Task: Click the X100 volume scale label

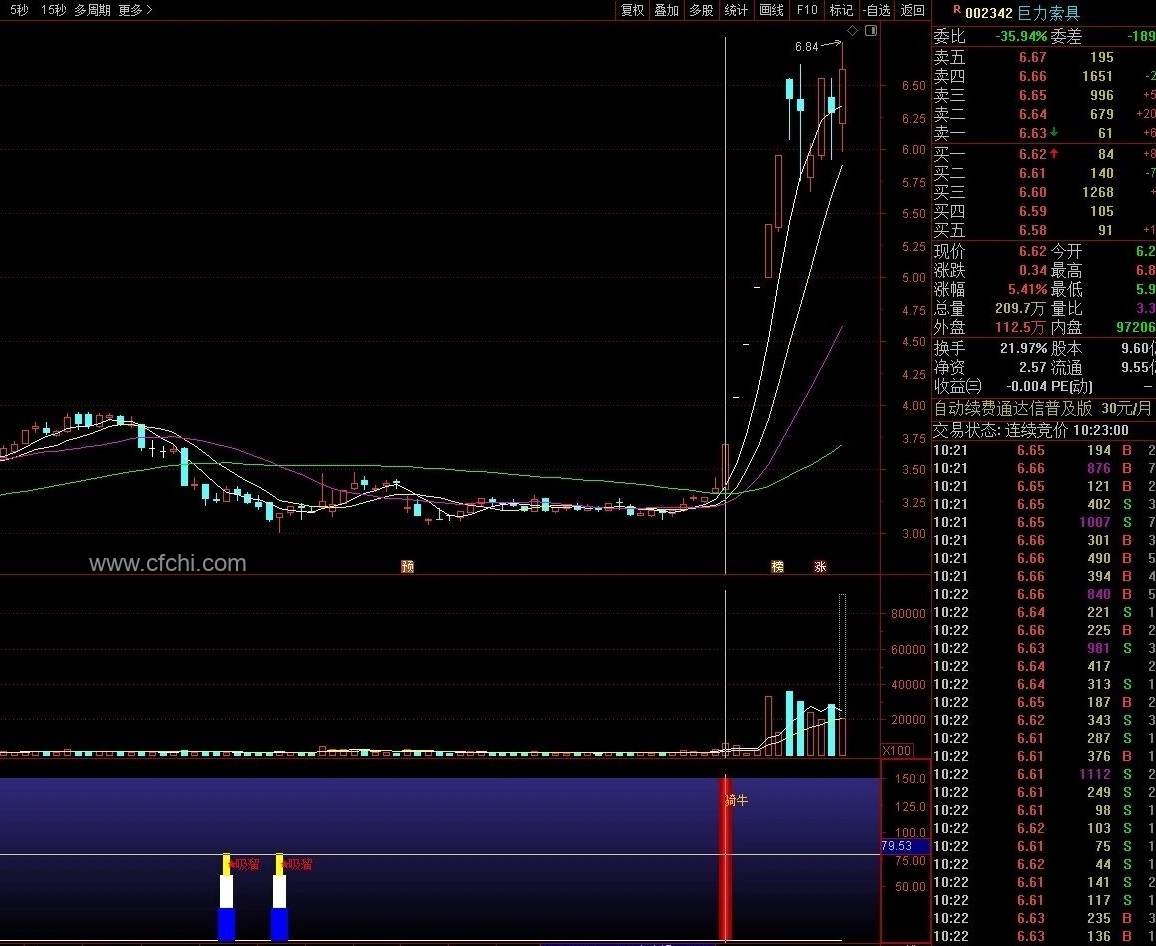Action: (x=897, y=750)
